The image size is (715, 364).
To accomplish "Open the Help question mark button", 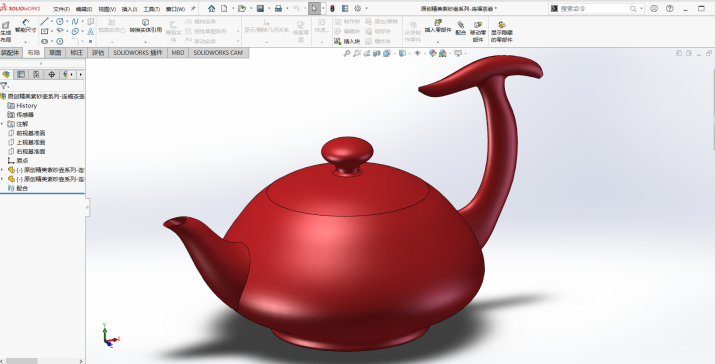I will click(x=669, y=8).
